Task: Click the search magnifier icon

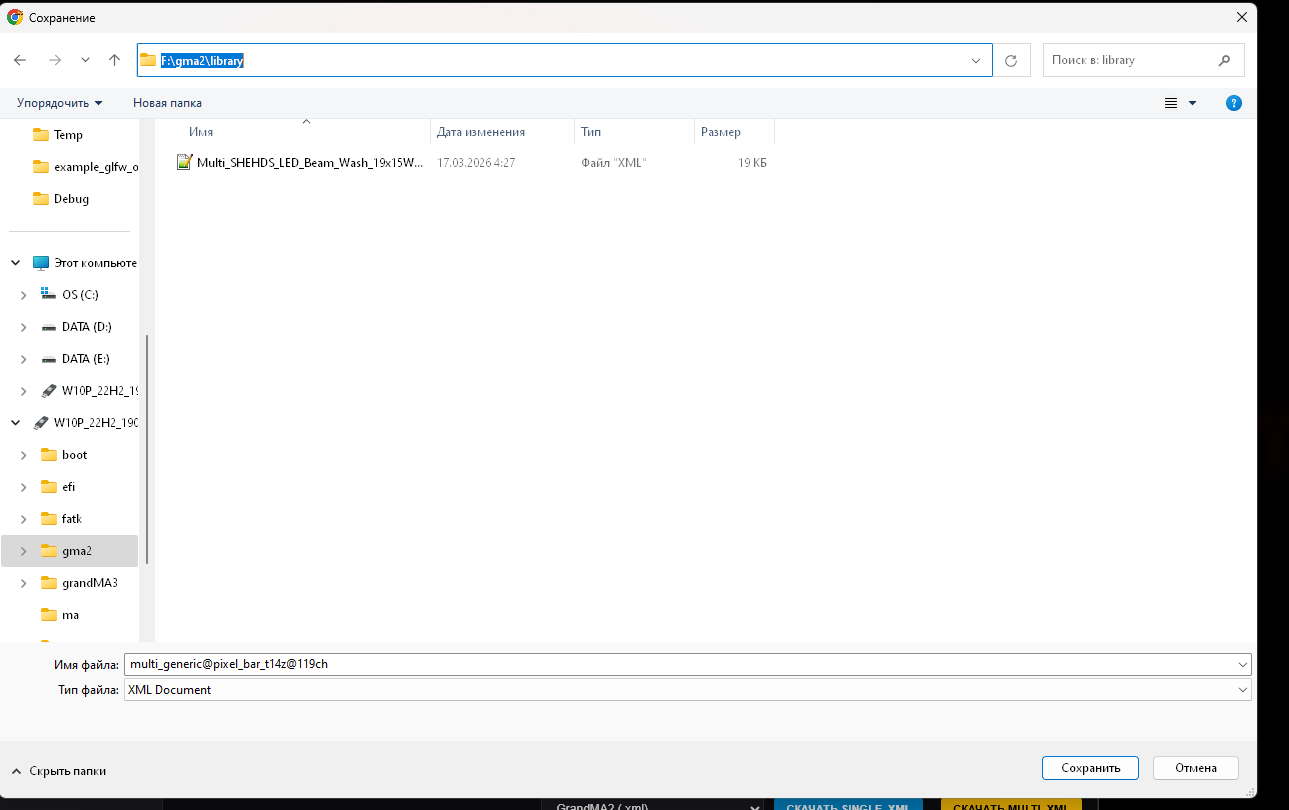Action: [x=1224, y=60]
